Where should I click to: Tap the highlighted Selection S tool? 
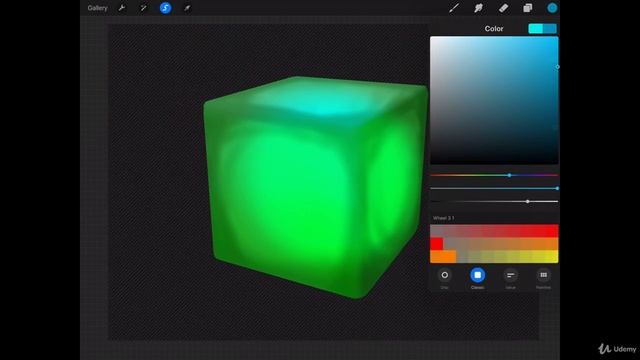pos(165,8)
